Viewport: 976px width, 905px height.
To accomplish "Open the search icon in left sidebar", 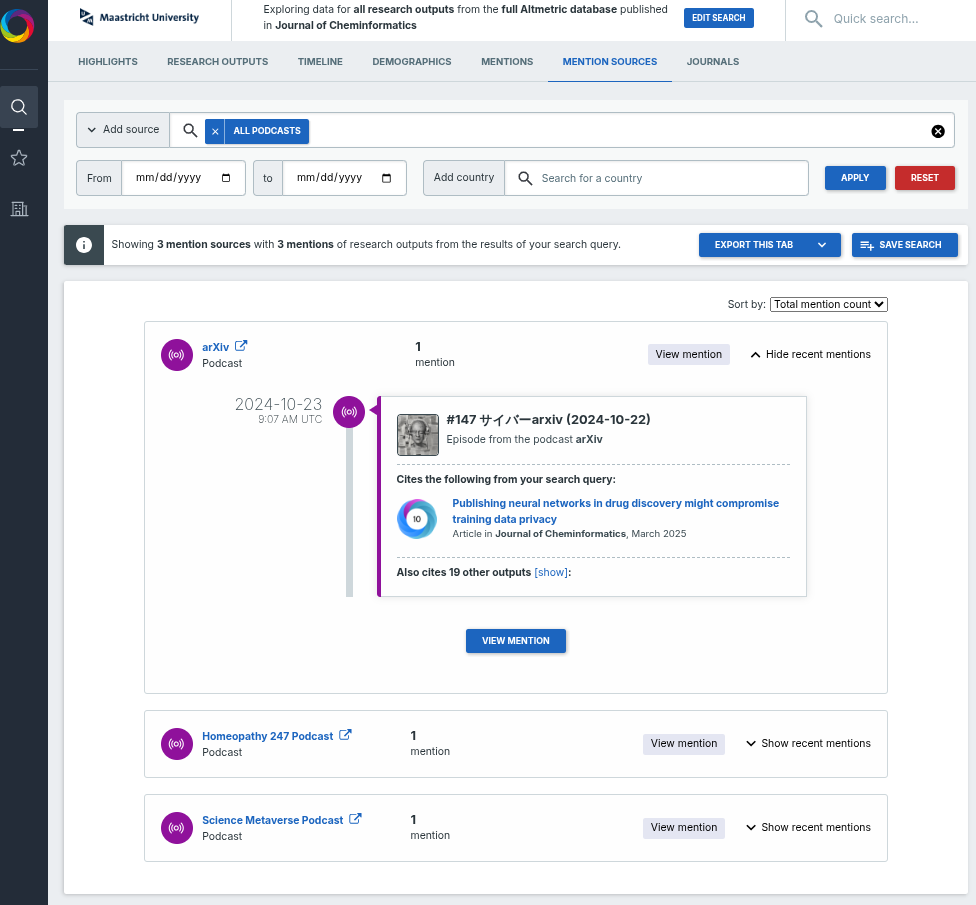I will (x=18, y=107).
